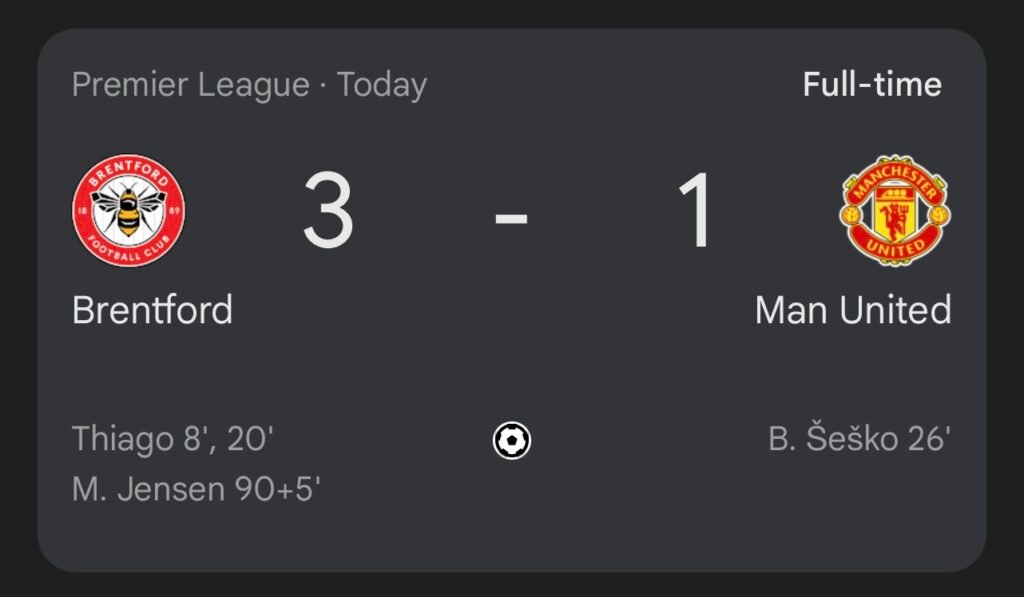Click Man United's score of 1

point(696,210)
